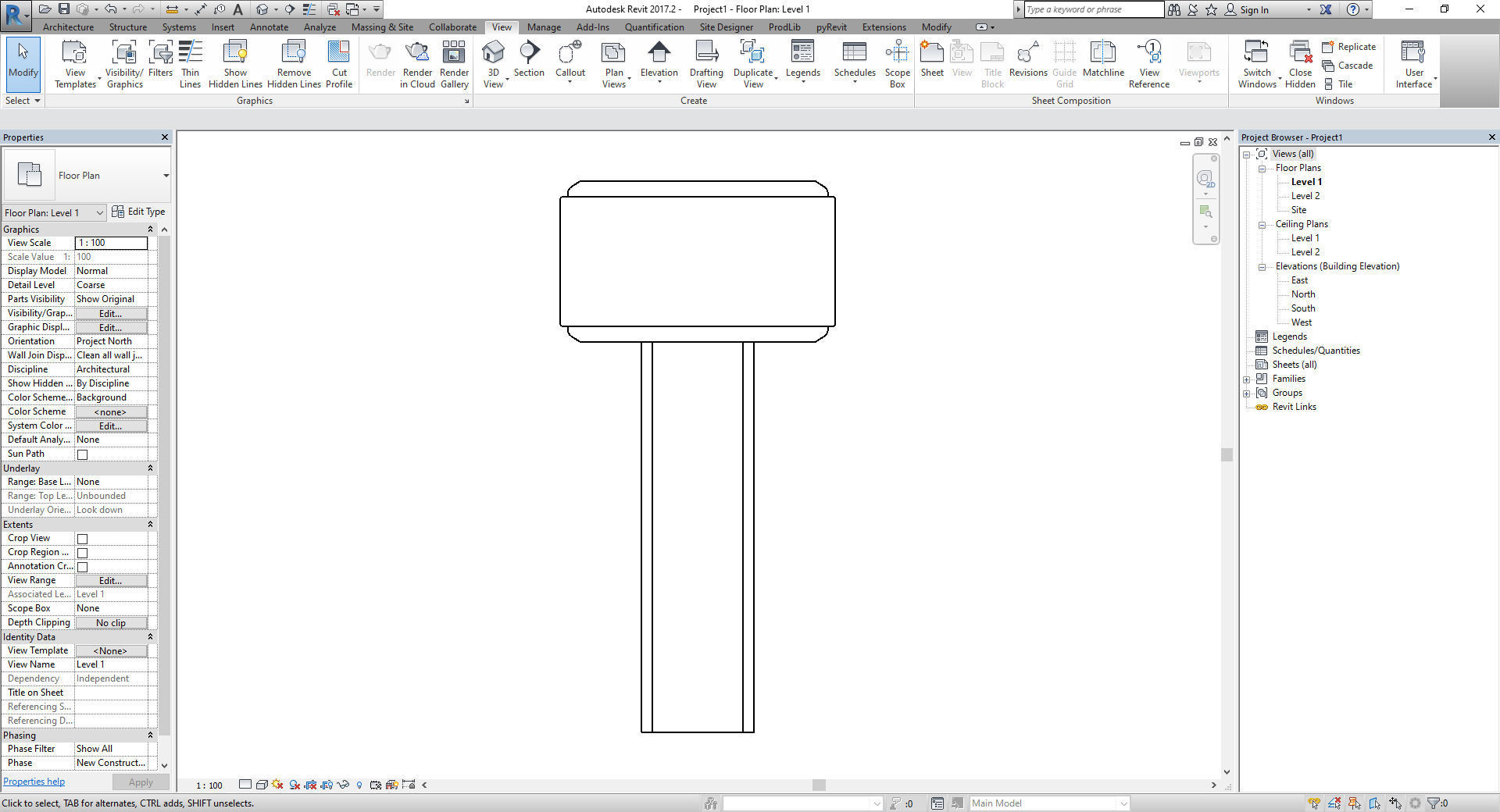Create a new Drafting View
Screen dimensions: 1500x812
pyautogui.click(x=706, y=63)
